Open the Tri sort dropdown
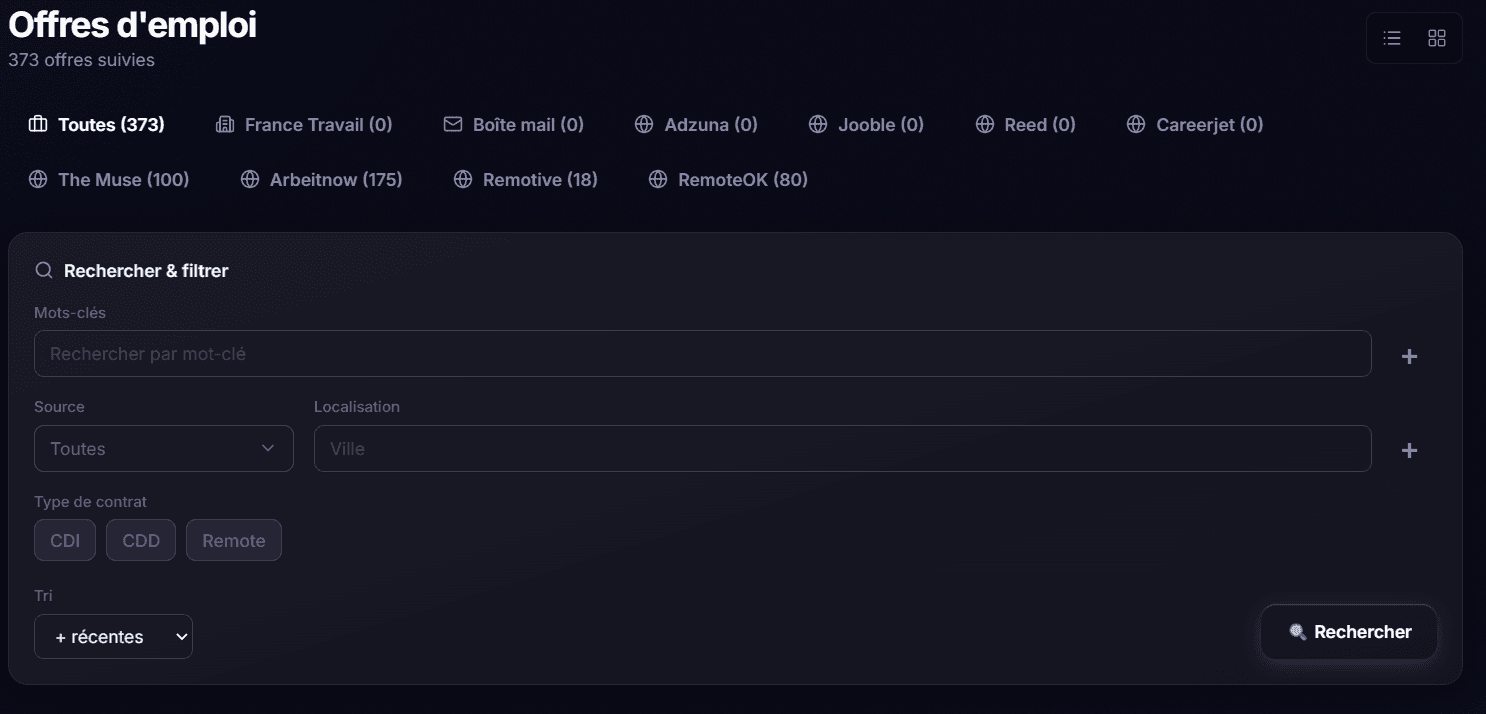1486x714 pixels. [113, 636]
